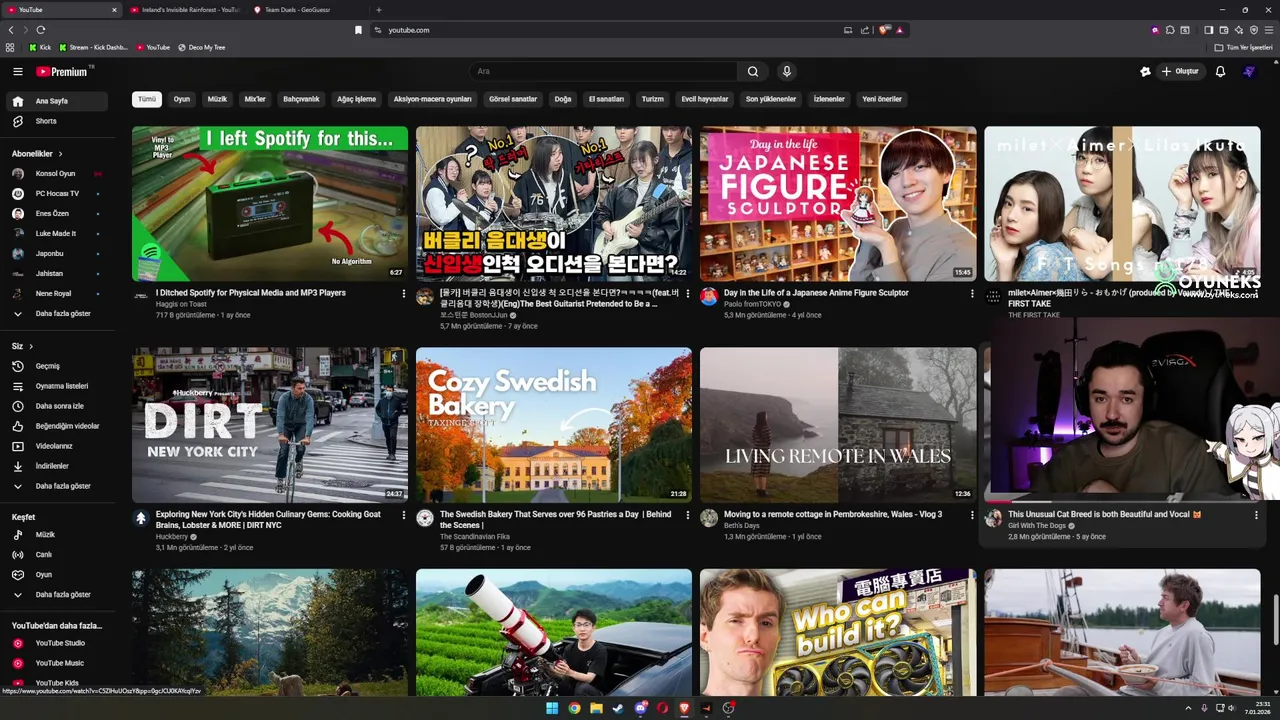Select the Oyun filter chip
Viewport: 1280px width, 720px height.
tap(182, 99)
